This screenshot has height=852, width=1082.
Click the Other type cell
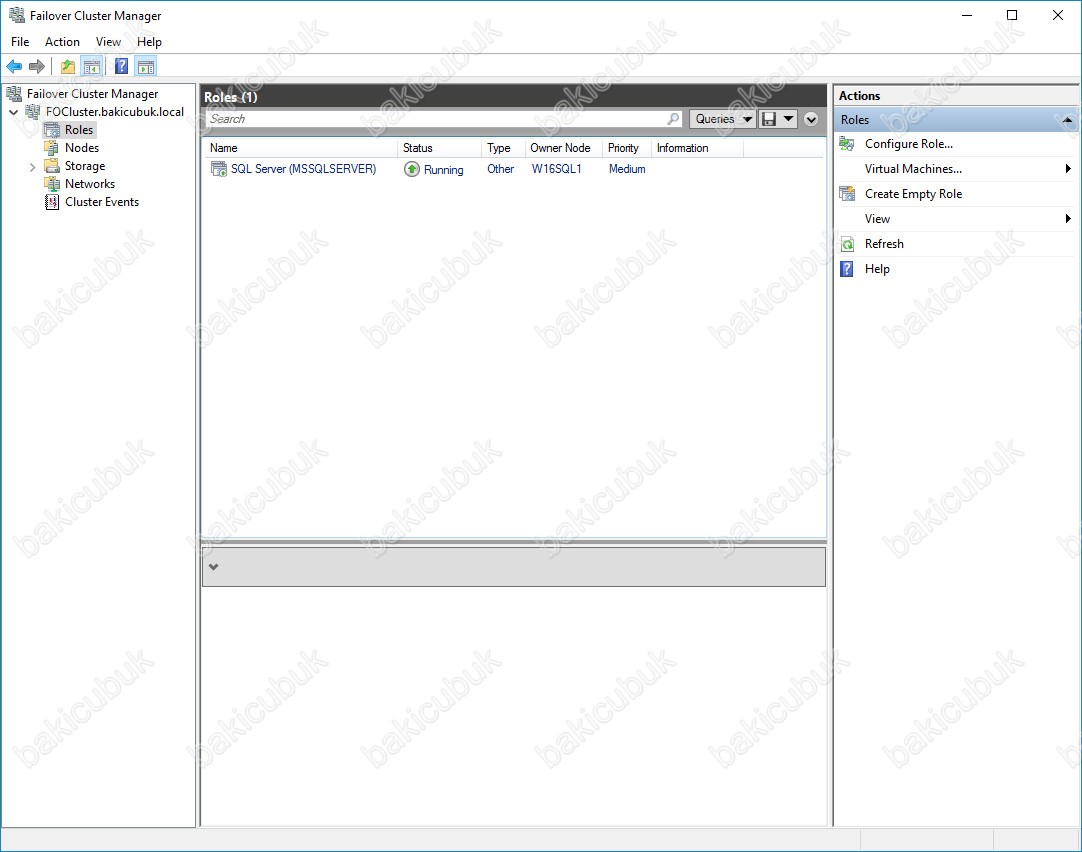tap(500, 169)
